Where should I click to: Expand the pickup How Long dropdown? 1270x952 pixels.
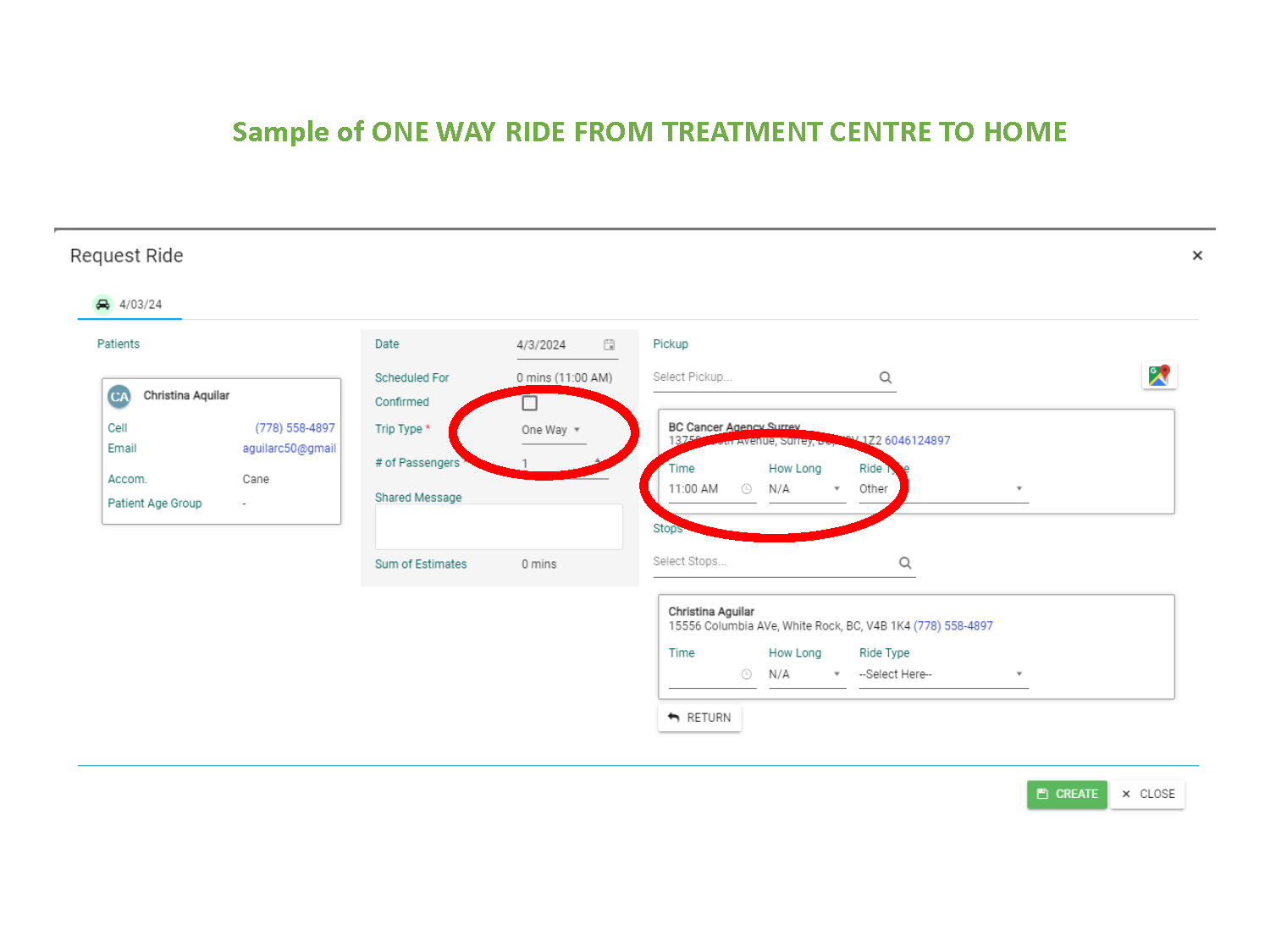click(x=805, y=489)
